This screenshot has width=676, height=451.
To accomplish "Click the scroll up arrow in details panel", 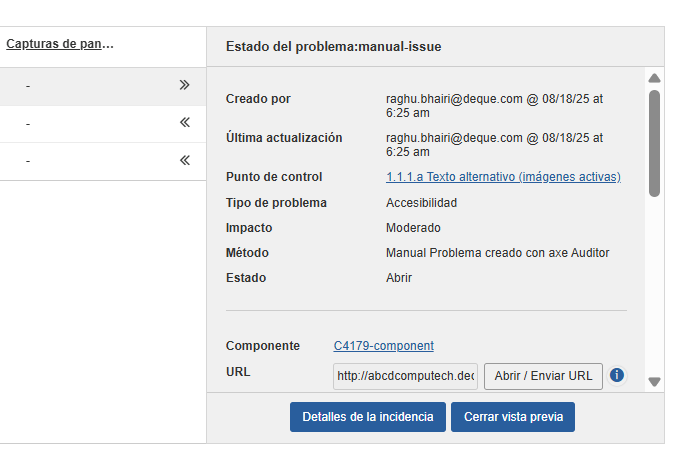I will pos(654,78).
